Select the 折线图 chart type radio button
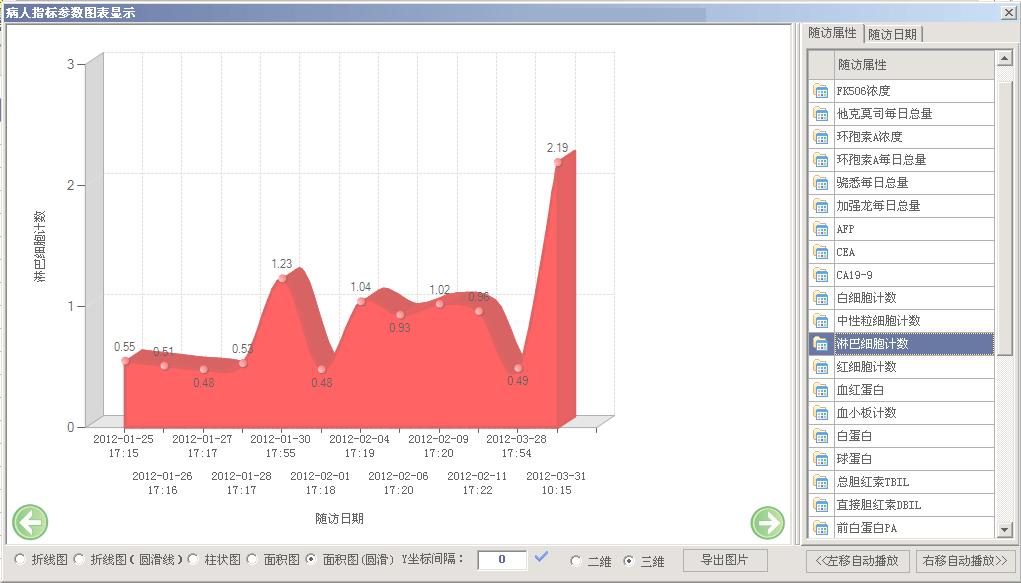1021x583 pixels. coord(21,560)
